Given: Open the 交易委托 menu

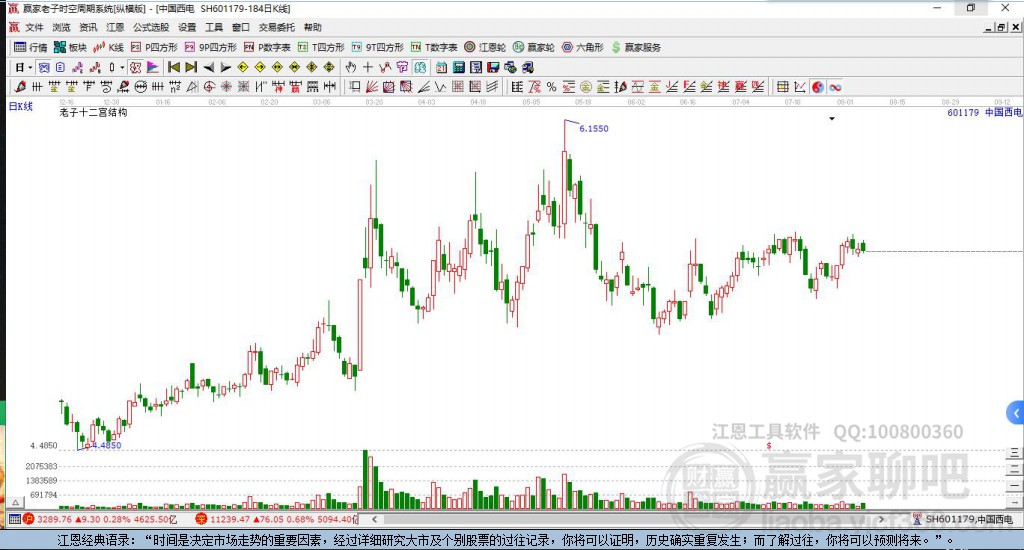Looking at the screenshot, I should click(x=276, y=27).
